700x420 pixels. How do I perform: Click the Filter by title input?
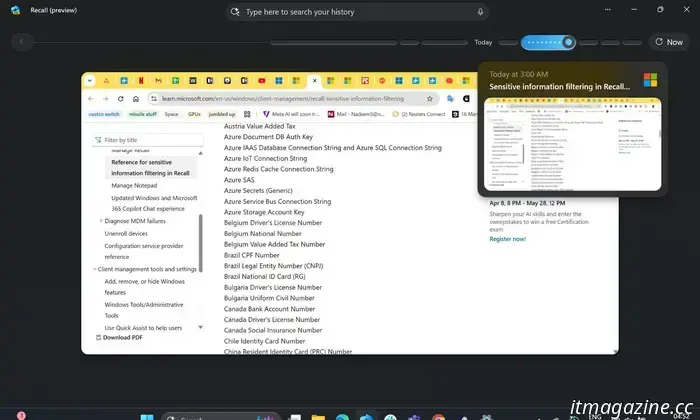[148, 140]
